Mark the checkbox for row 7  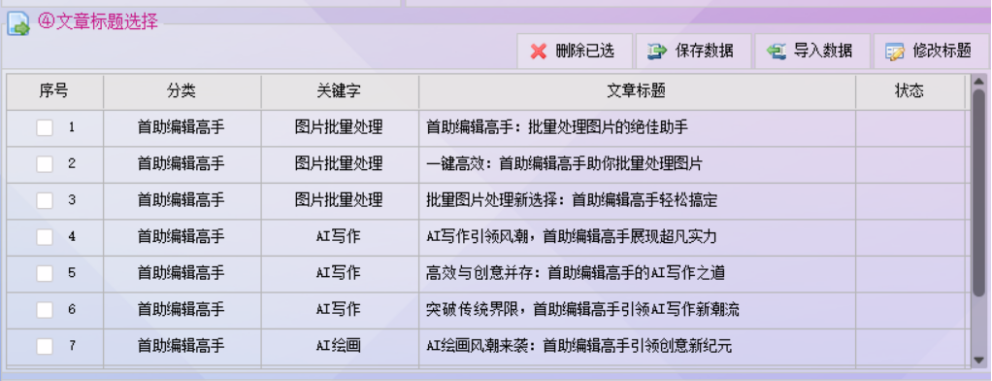44,346
